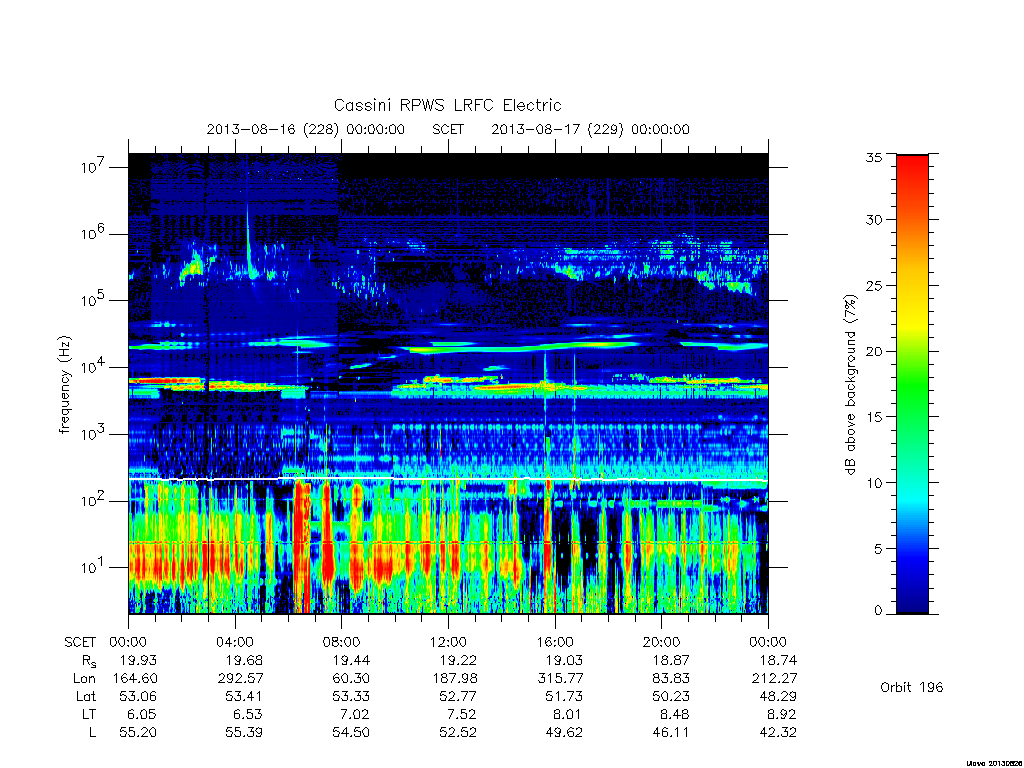The width and height of the screenshot is (1024, 768).
Task: Click the '0' color scale label
Action: (878, 611)
